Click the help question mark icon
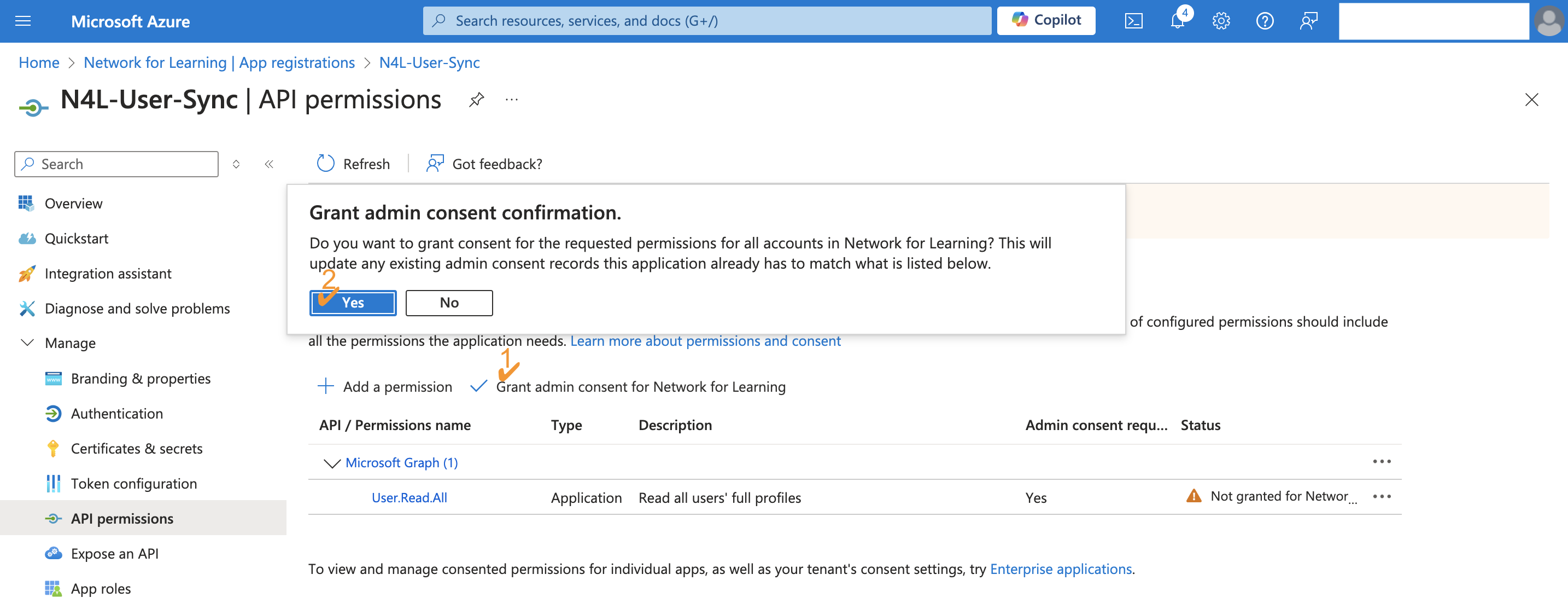1568x615 pixels. (x=1264, y=21)
